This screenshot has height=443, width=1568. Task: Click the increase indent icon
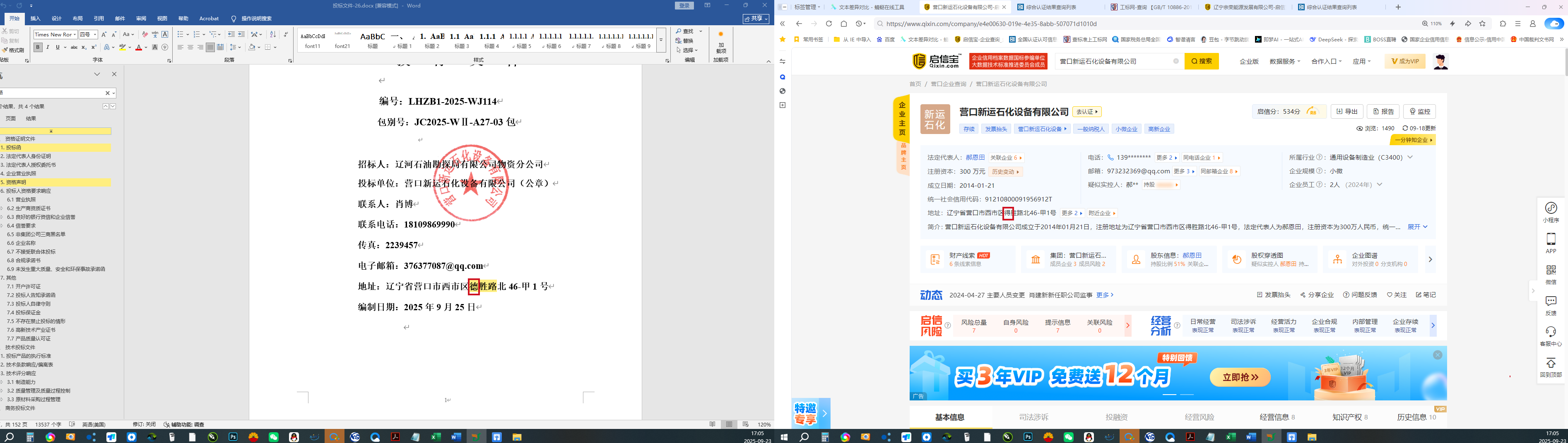pyautogui.click(x=241, y=35)
